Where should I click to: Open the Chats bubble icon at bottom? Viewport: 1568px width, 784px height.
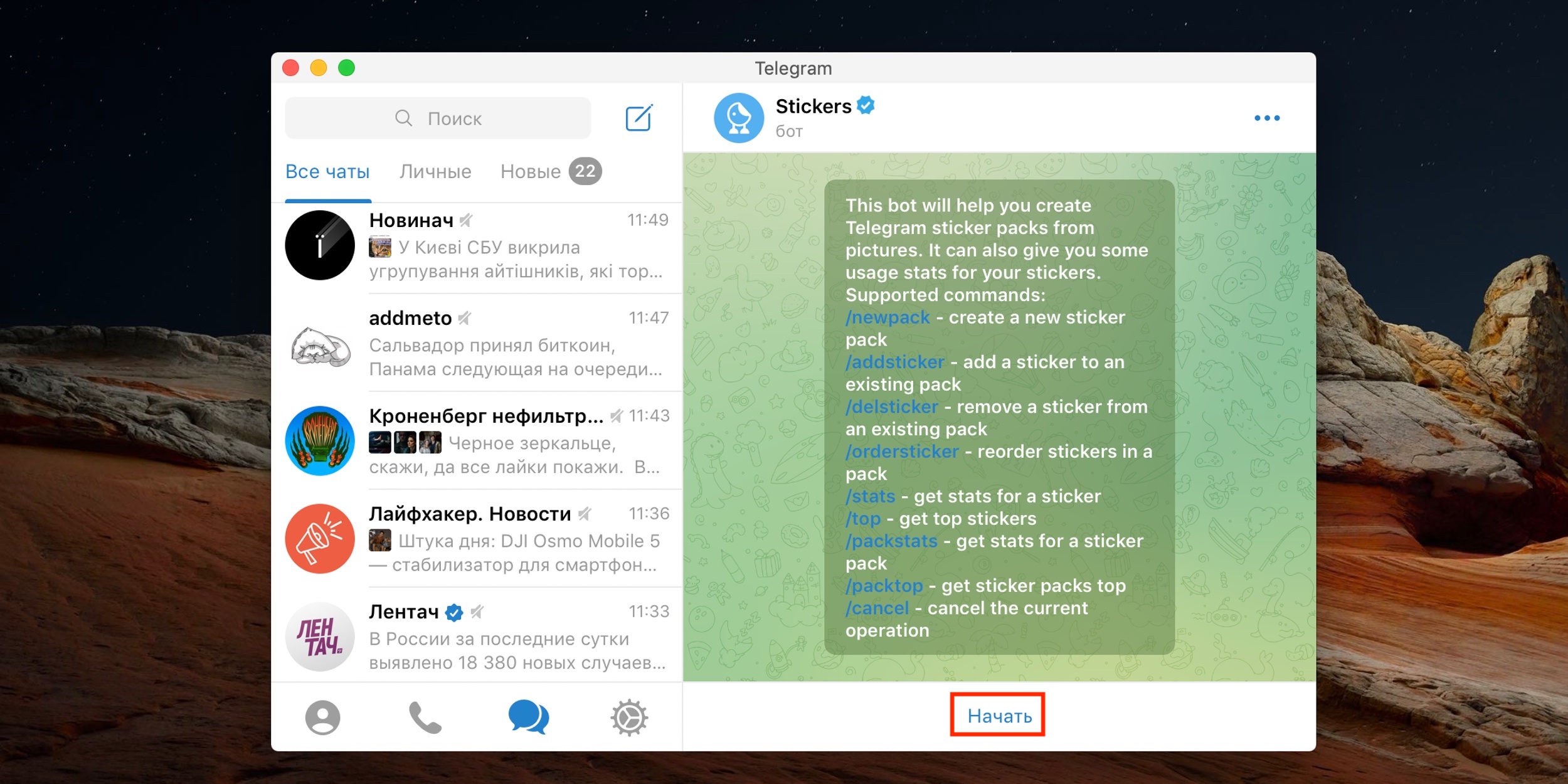pos(528,717)
